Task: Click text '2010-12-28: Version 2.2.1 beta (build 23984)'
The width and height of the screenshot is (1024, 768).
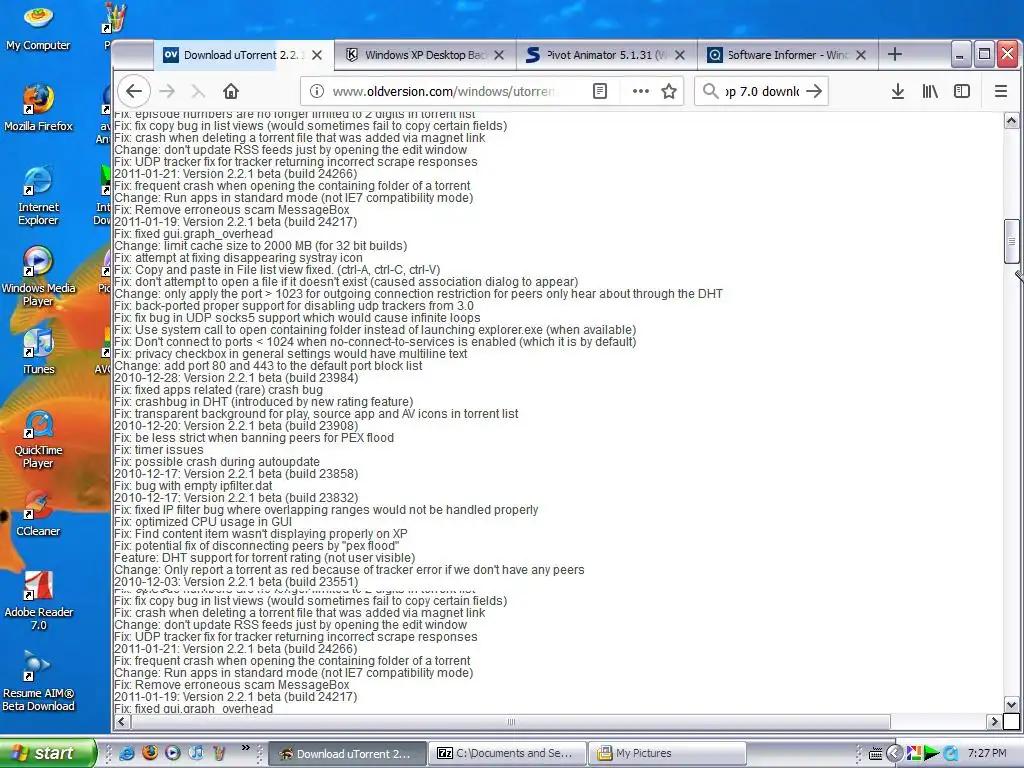Action: coord(236,377)
